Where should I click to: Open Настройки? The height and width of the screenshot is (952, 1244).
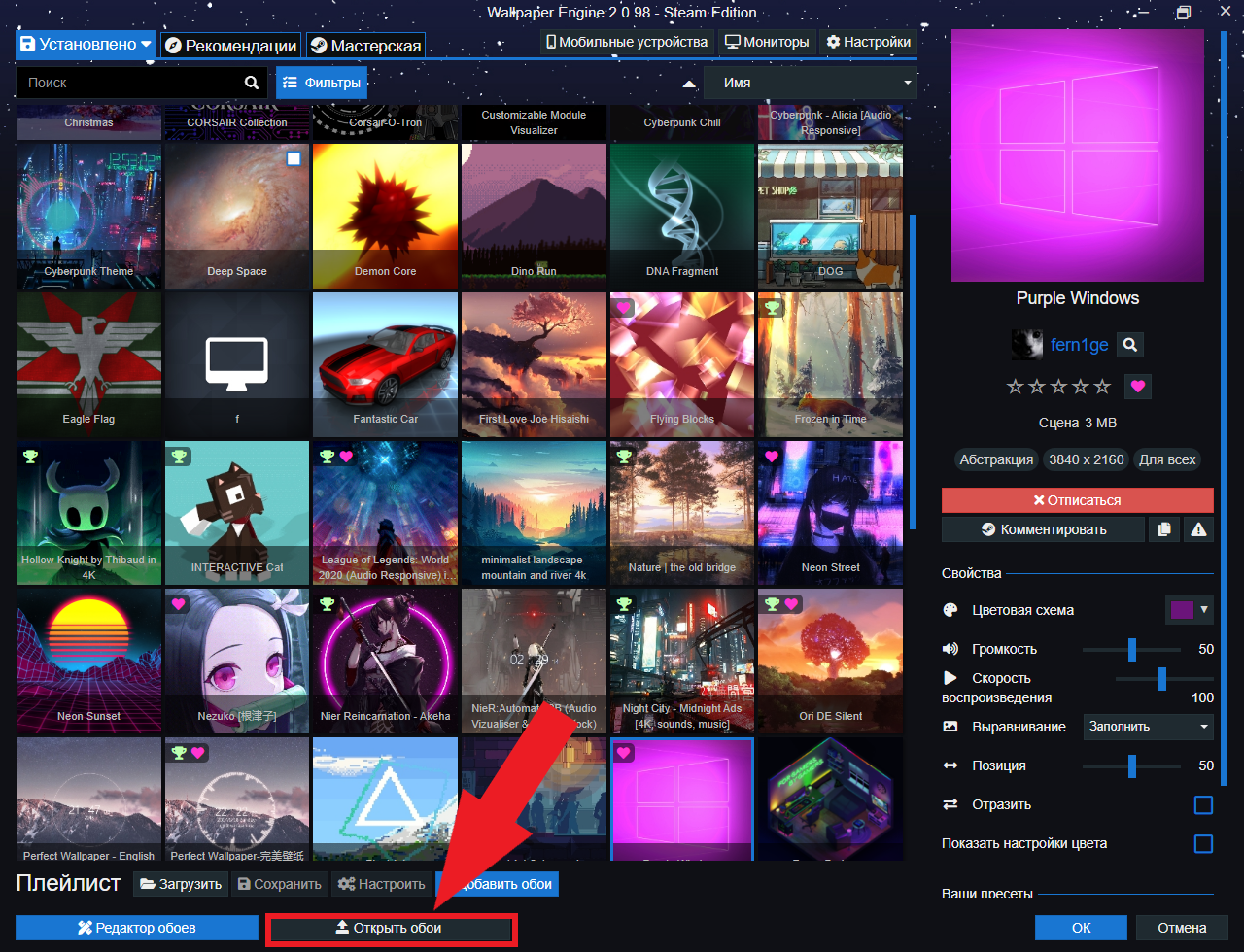click(x=868, y=42)
